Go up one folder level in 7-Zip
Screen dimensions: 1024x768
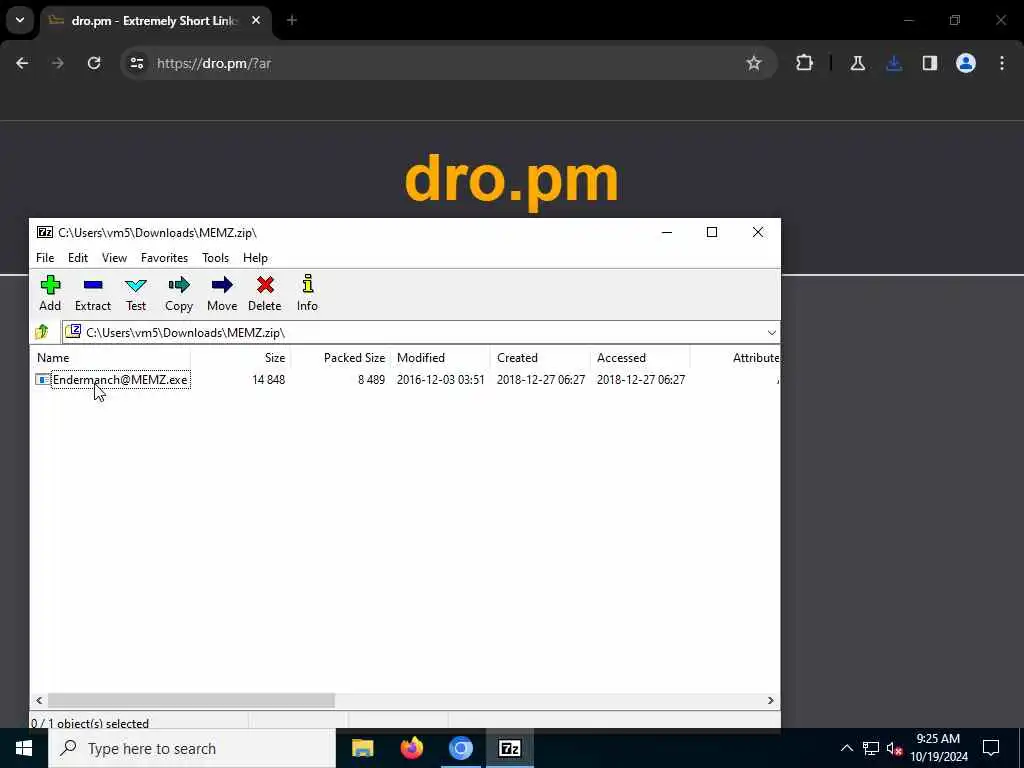point(42,332)
